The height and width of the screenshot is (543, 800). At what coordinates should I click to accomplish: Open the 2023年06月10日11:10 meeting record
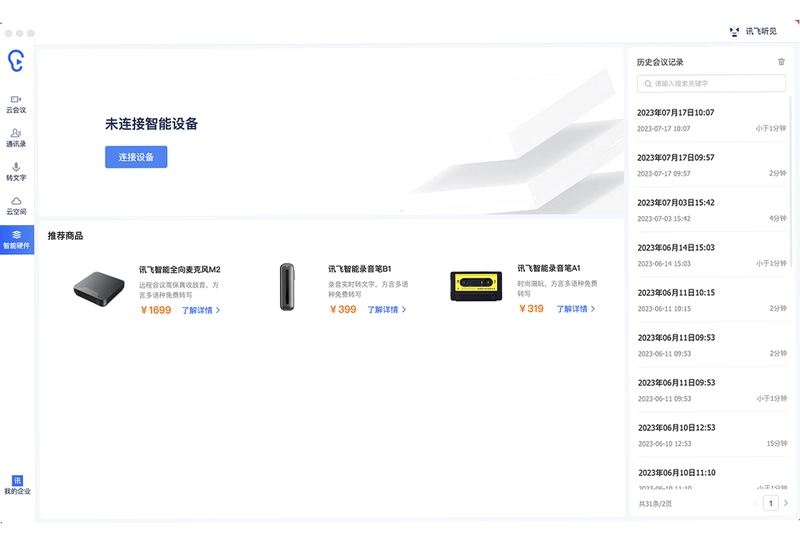click(711, 477)
